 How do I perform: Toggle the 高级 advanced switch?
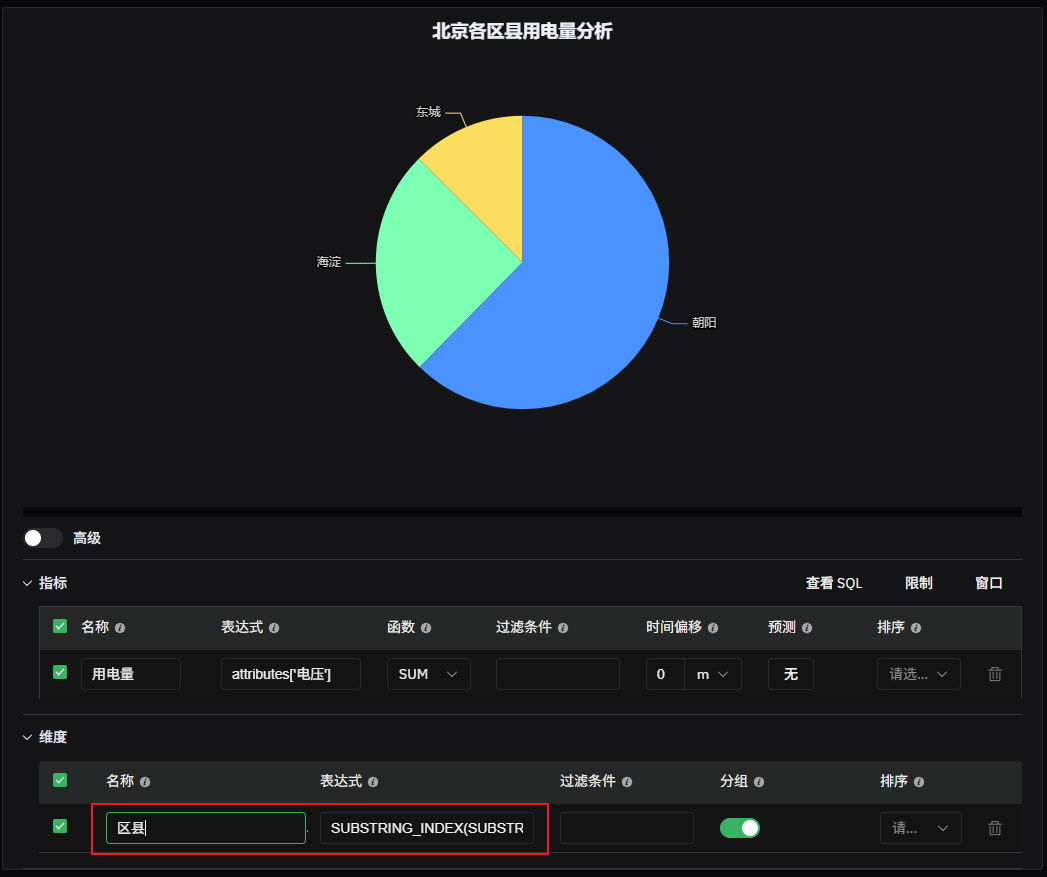pos(43,538)
